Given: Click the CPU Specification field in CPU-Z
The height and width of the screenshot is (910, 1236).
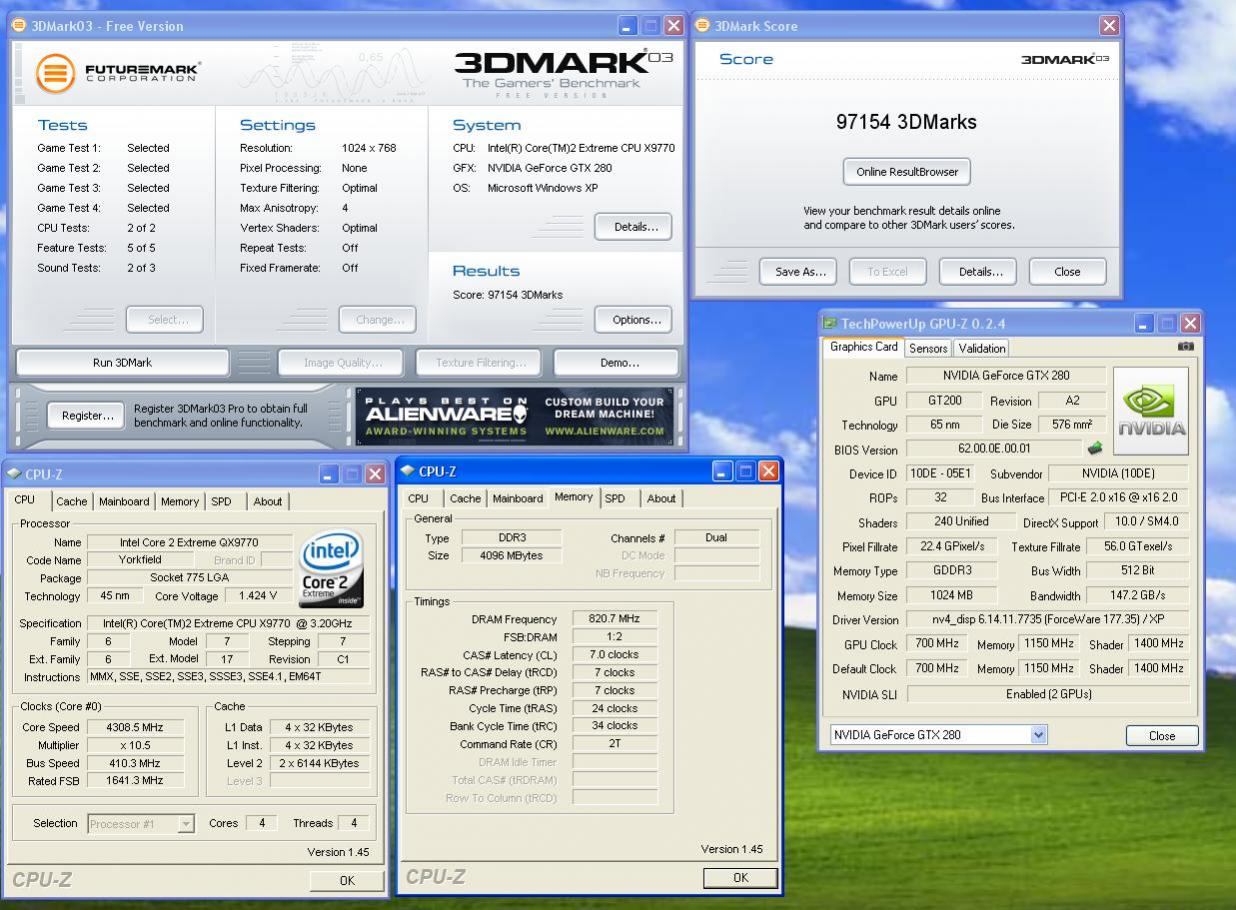Looking at the screenshot, I should [229, 623].
